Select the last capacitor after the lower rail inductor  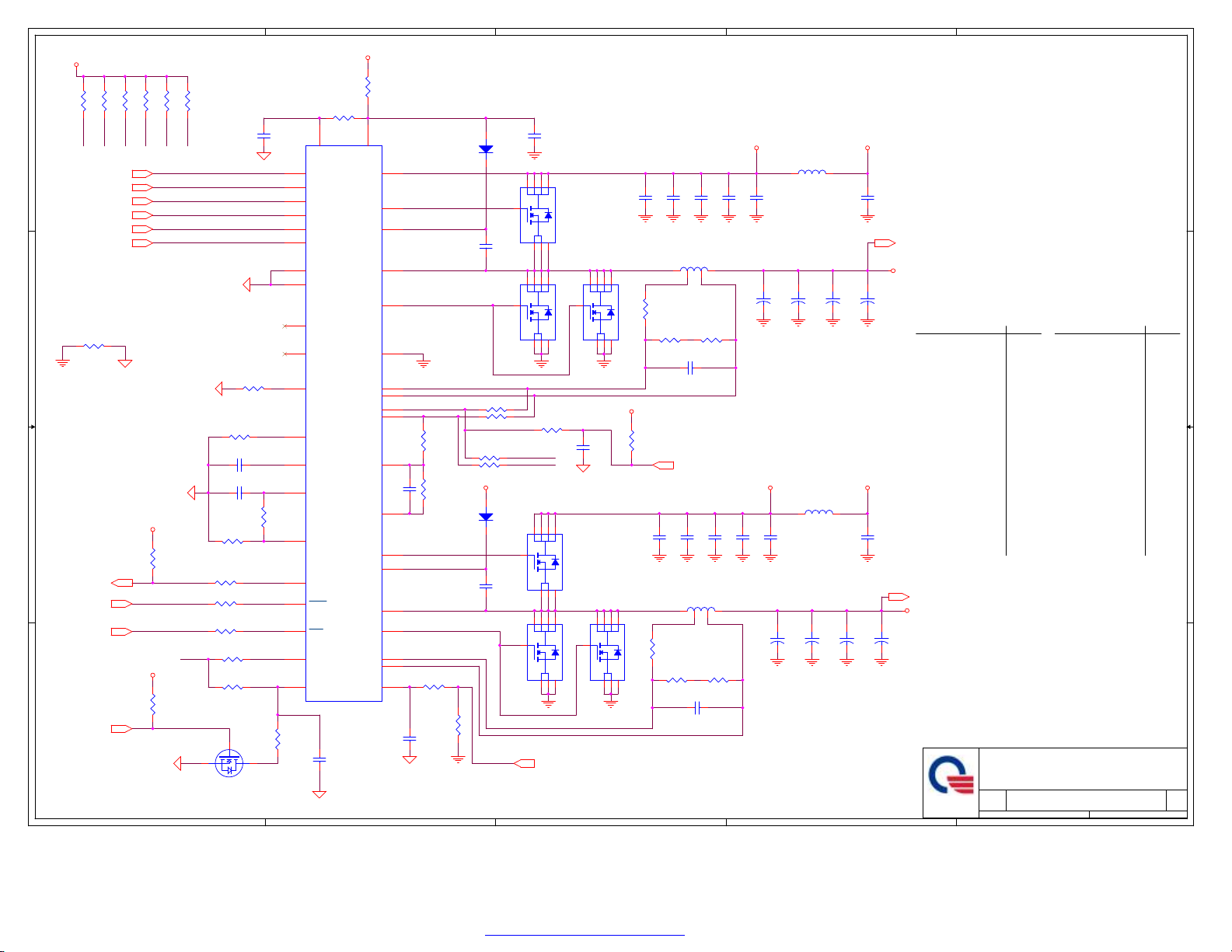click(867, 537)
